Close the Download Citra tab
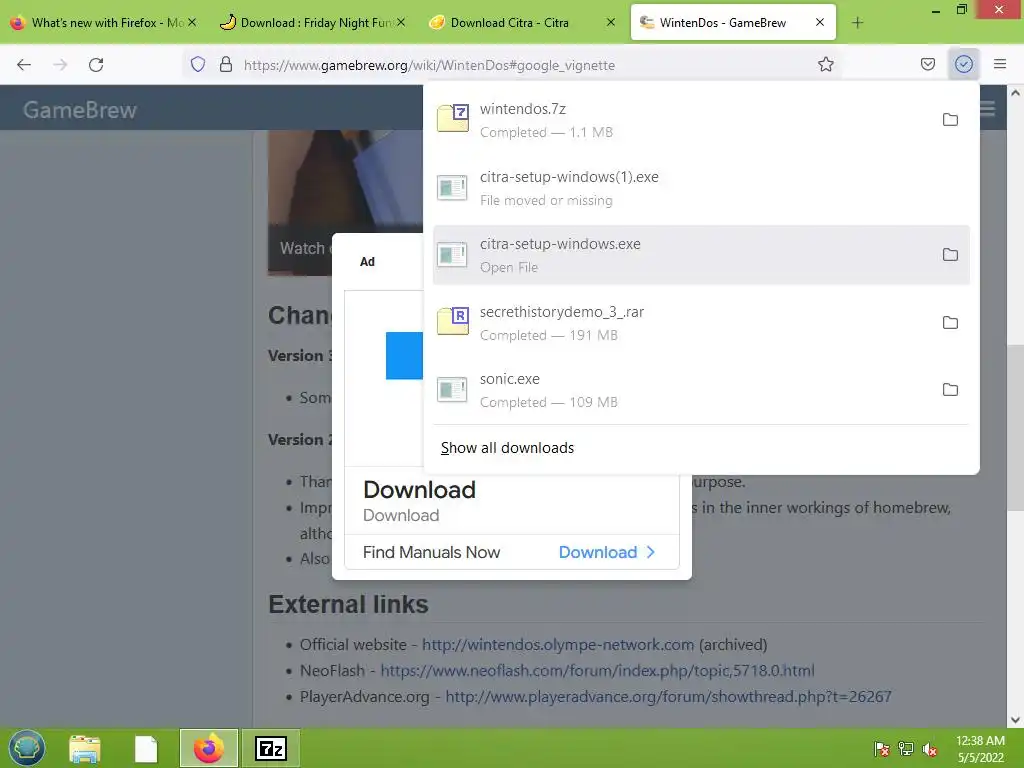The width and height of the screenshot is (1024, 768). click(611, 22)
